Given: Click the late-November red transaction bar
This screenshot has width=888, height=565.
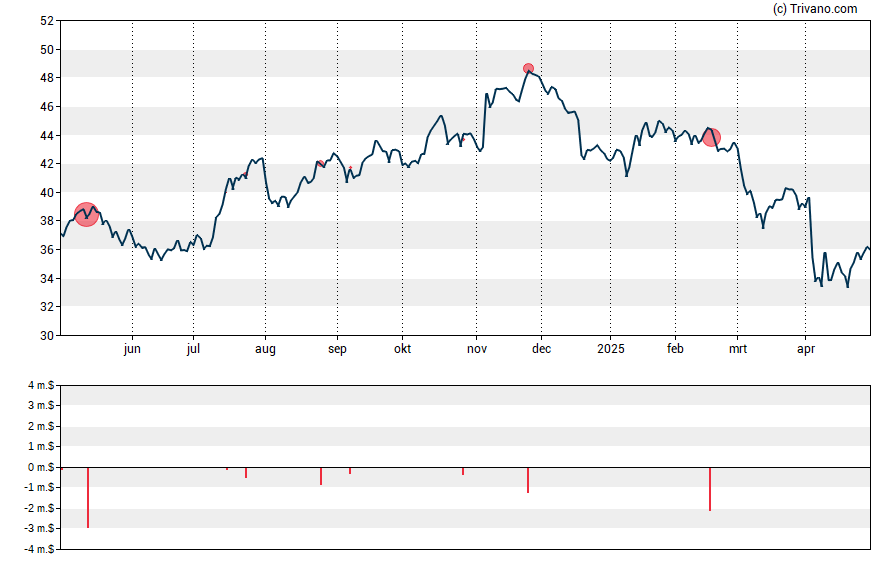Looking at the screenshot, I should pos(528,480).
